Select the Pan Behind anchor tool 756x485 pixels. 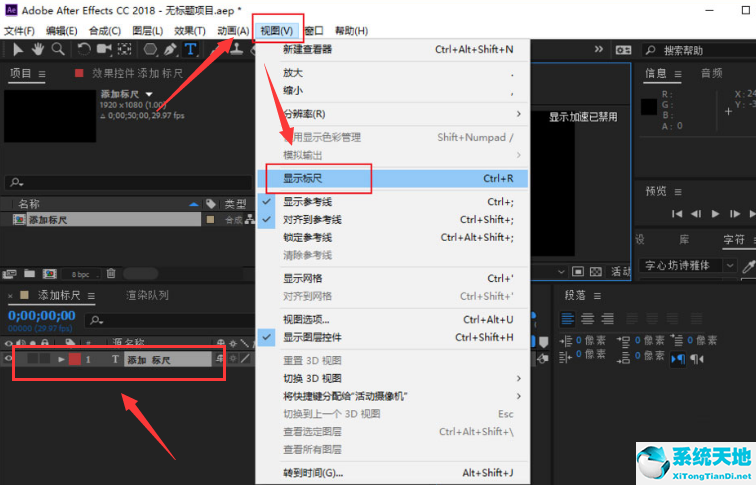pyautogui.click(x=124, y=49)
